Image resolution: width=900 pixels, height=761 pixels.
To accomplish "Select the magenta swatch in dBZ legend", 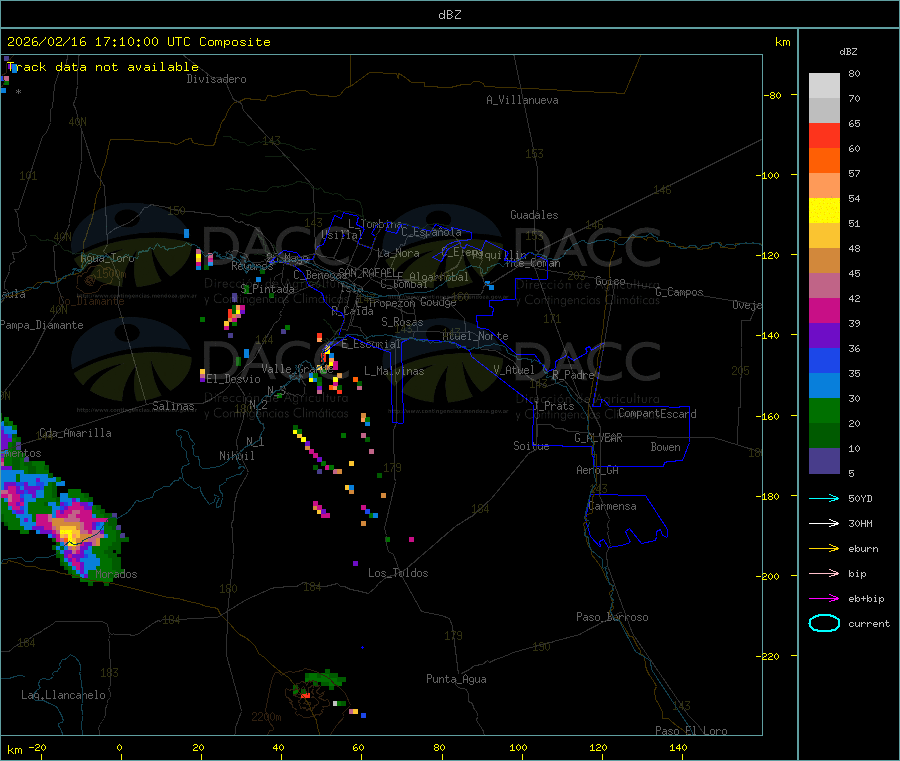I will [824, 310].
